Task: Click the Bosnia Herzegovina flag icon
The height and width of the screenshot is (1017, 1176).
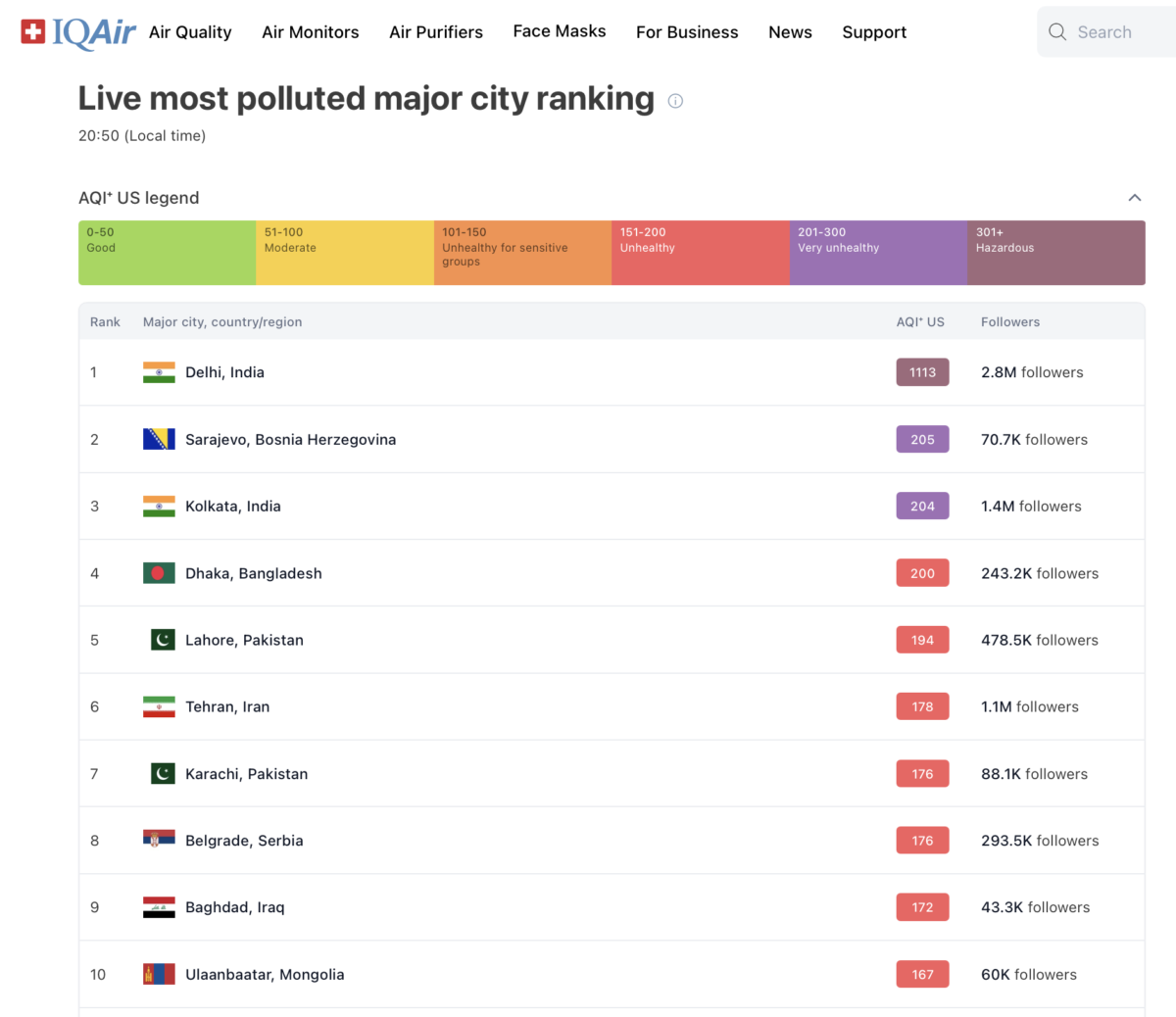Action: [x=159, y=439]
